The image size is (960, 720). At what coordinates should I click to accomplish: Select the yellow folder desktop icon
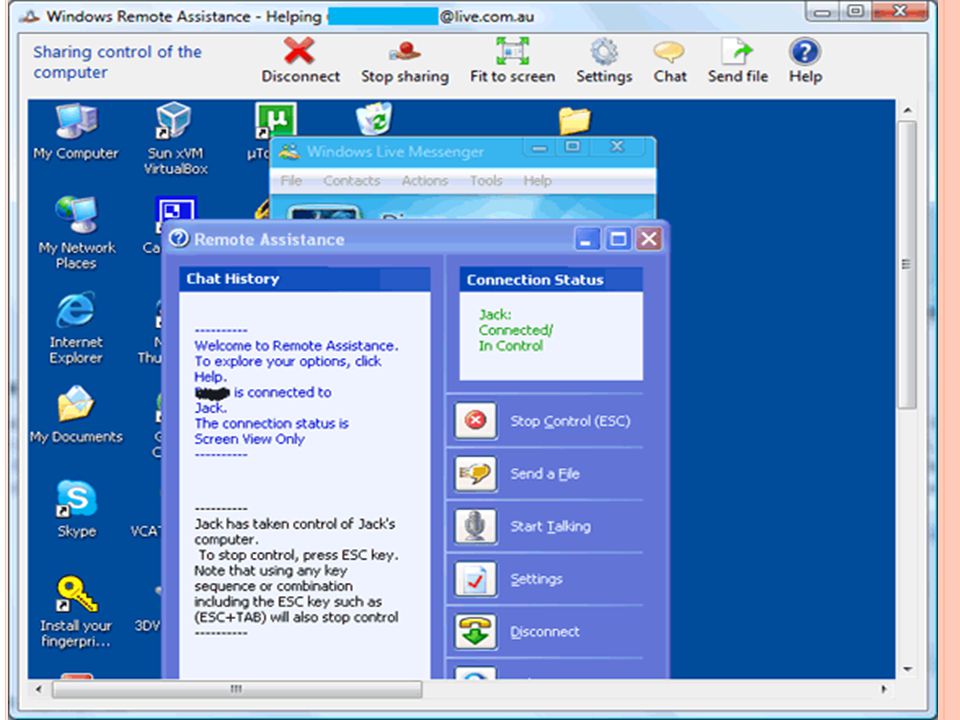click(574, 121)
